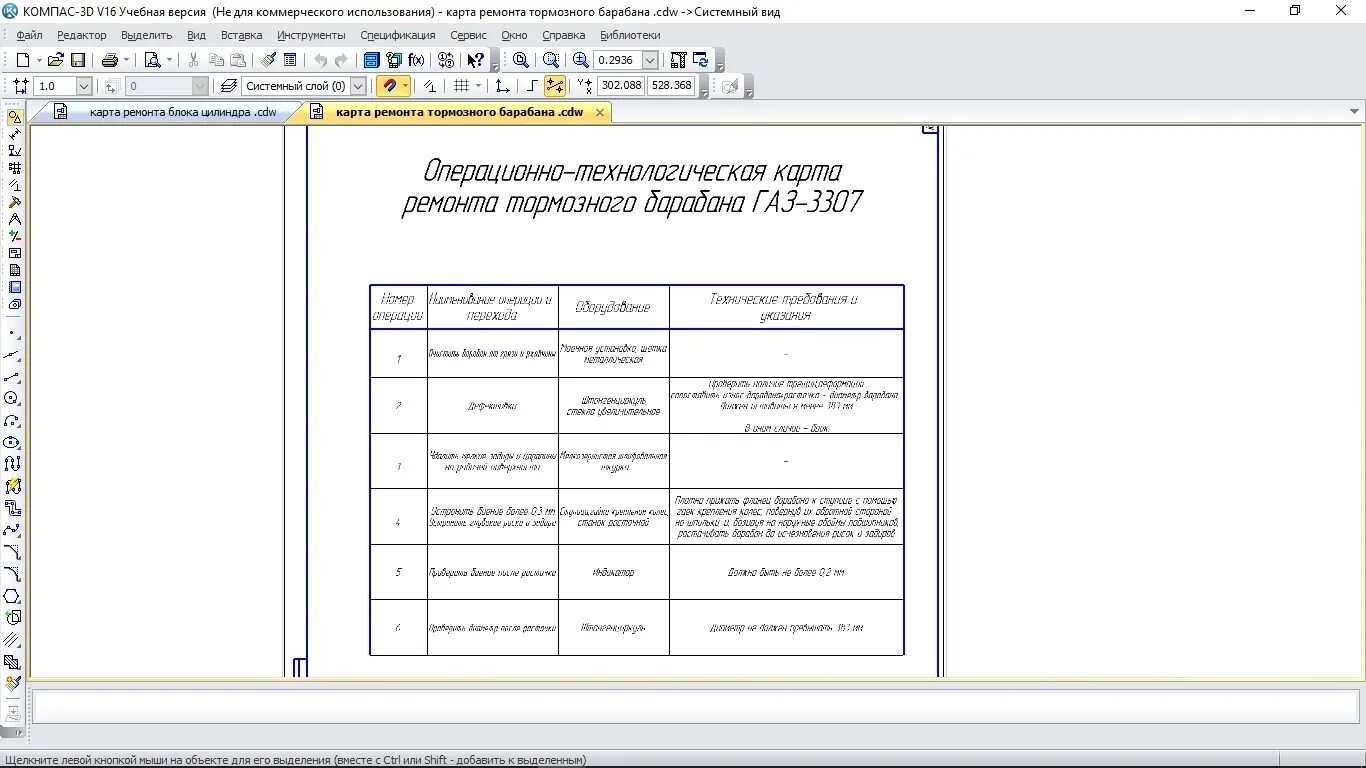
Task: Open the Designations panel icon in the left toolbar
Action: 14,151
